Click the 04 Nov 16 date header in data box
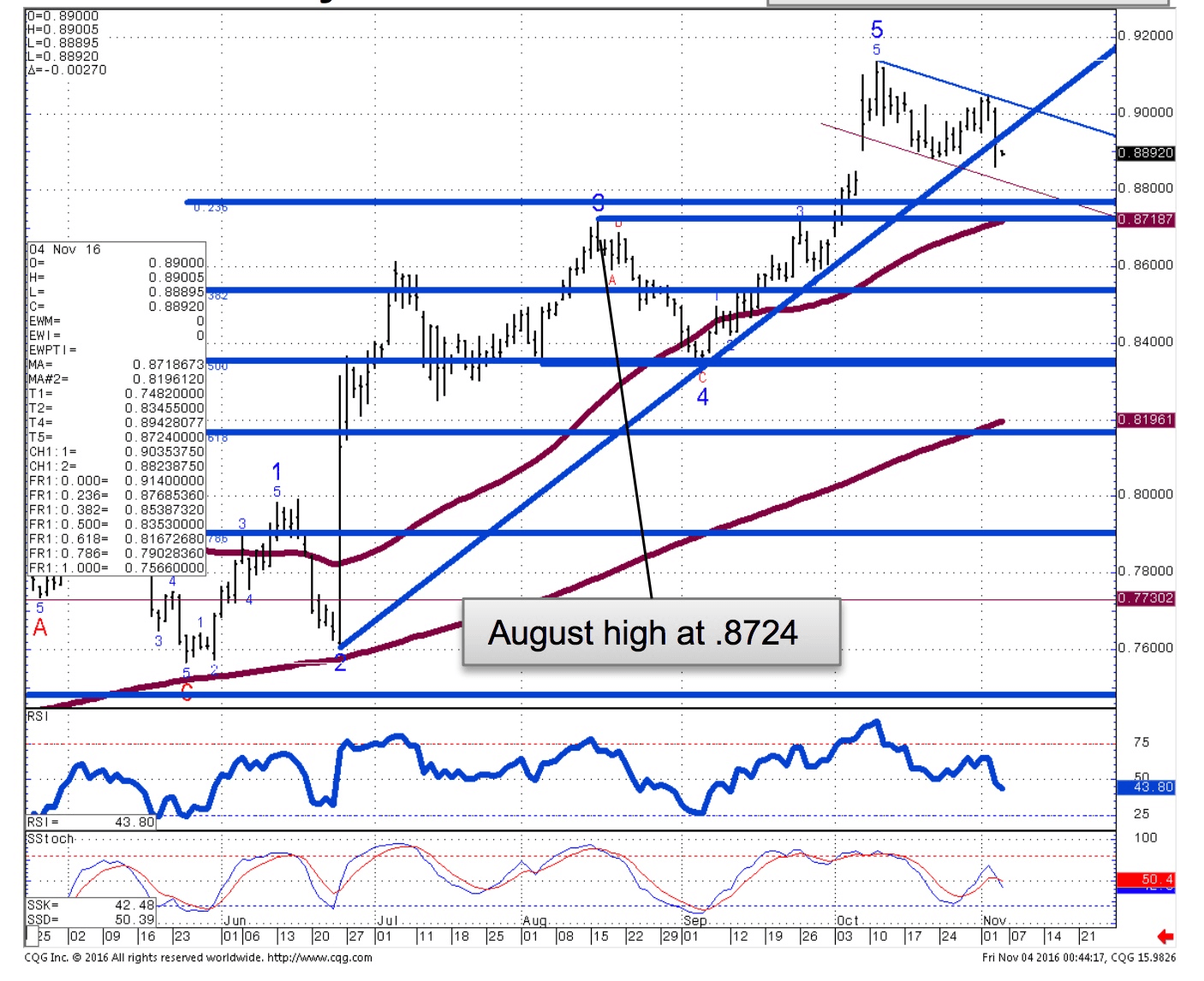 65,250
